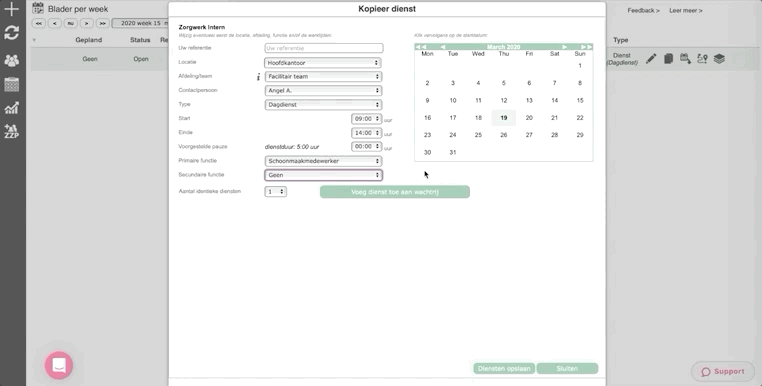Click the route map-pin icon in Dienst row
Viewport: 762px width, 386px height.
click(702, 59)
